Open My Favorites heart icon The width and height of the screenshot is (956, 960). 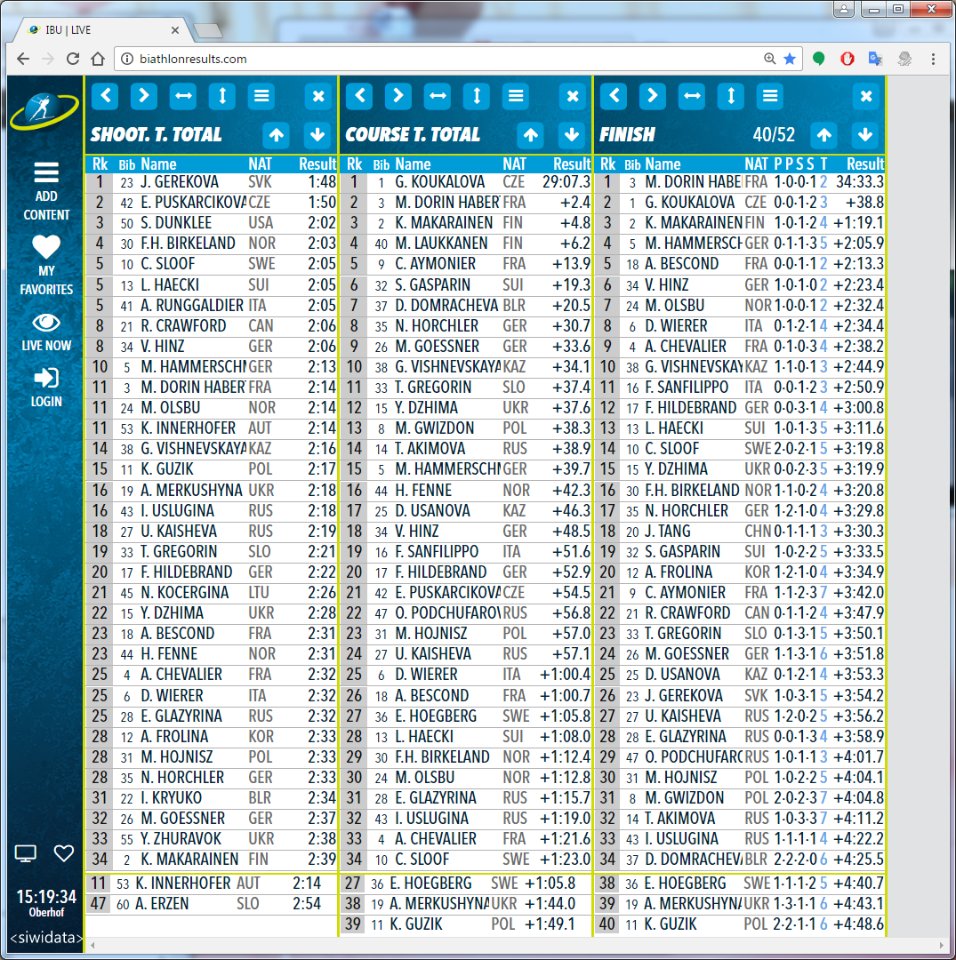point(46,246)
